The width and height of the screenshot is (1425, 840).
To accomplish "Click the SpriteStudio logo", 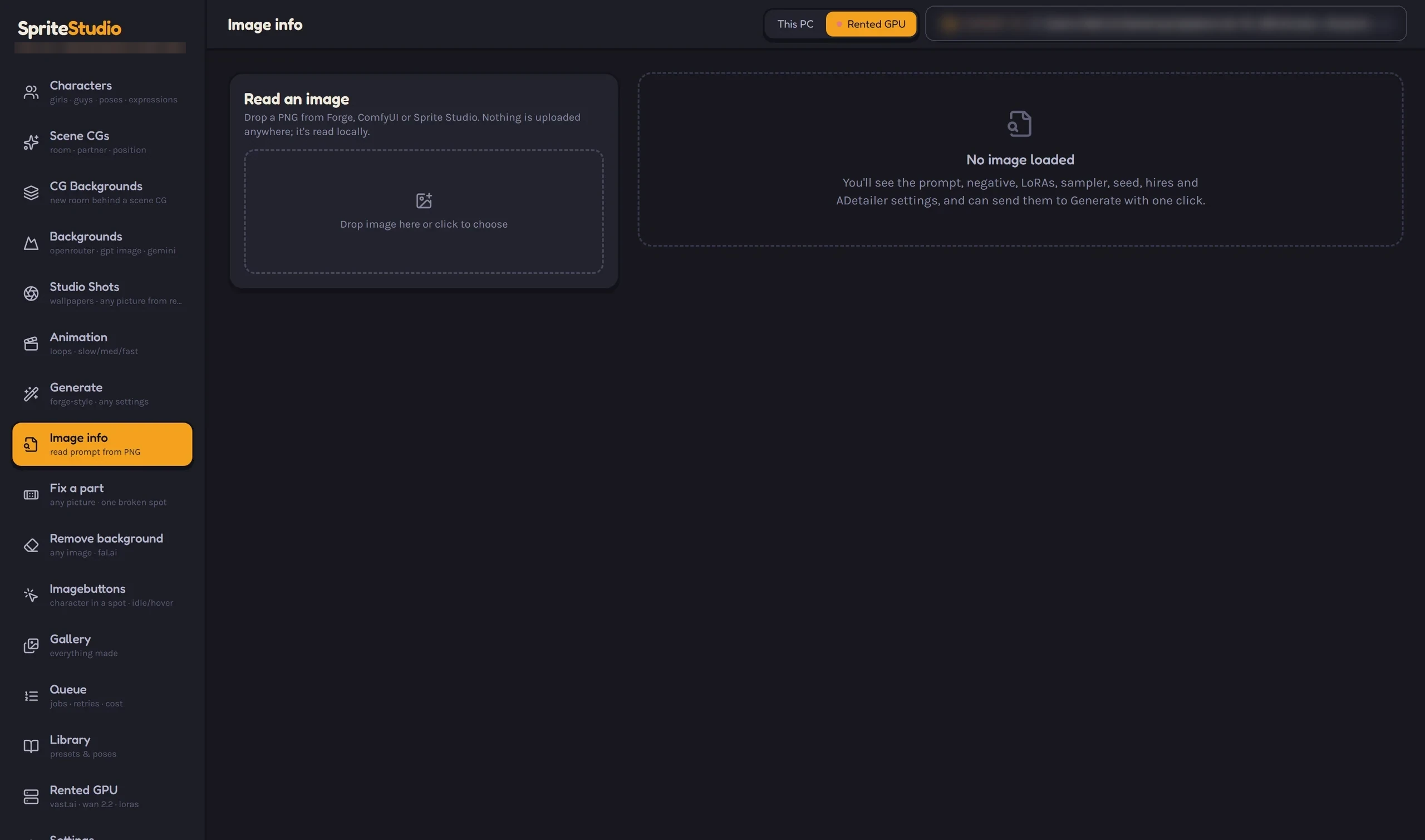I will coord(70,28).
